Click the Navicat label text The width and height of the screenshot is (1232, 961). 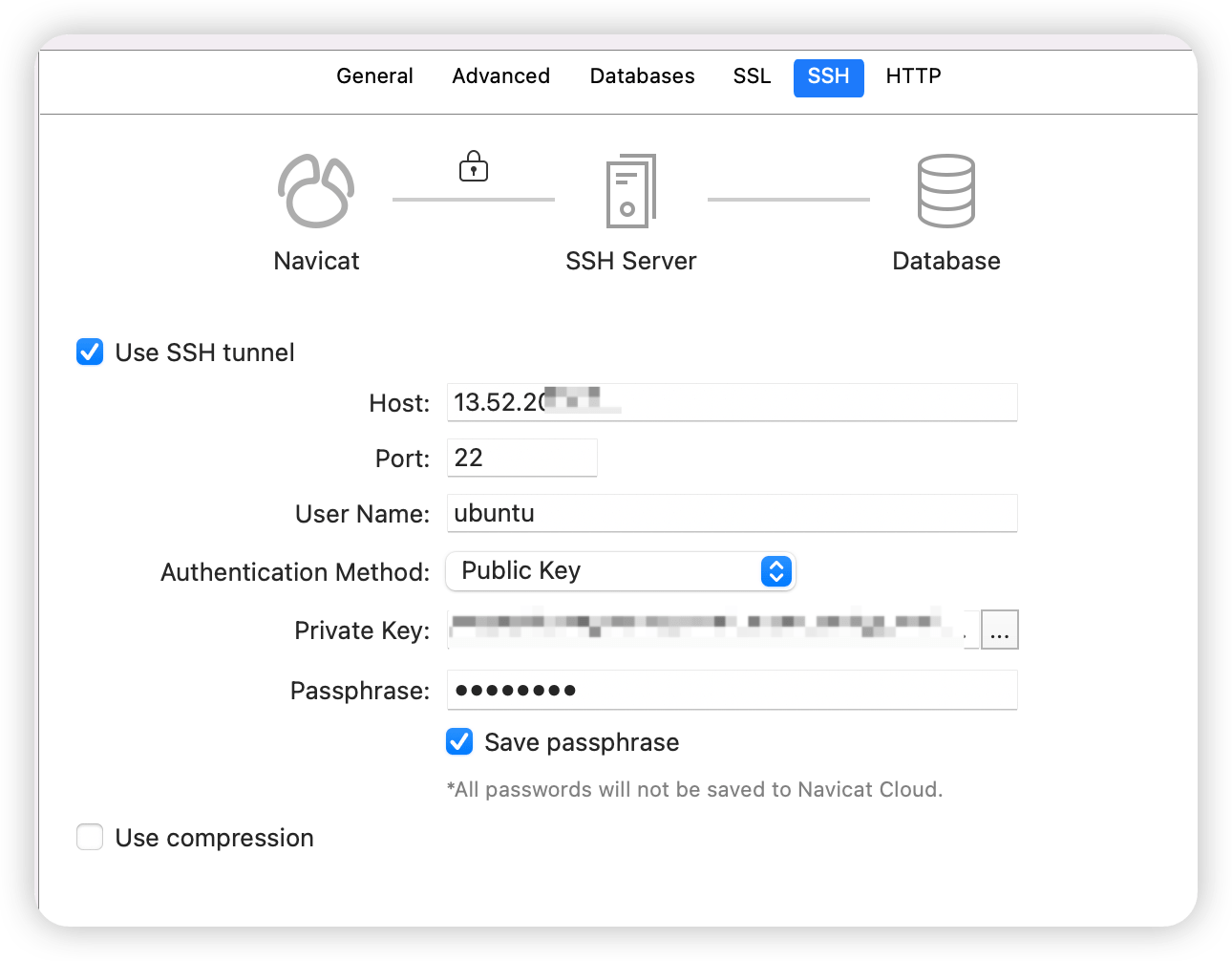click(x=316, y=261)
